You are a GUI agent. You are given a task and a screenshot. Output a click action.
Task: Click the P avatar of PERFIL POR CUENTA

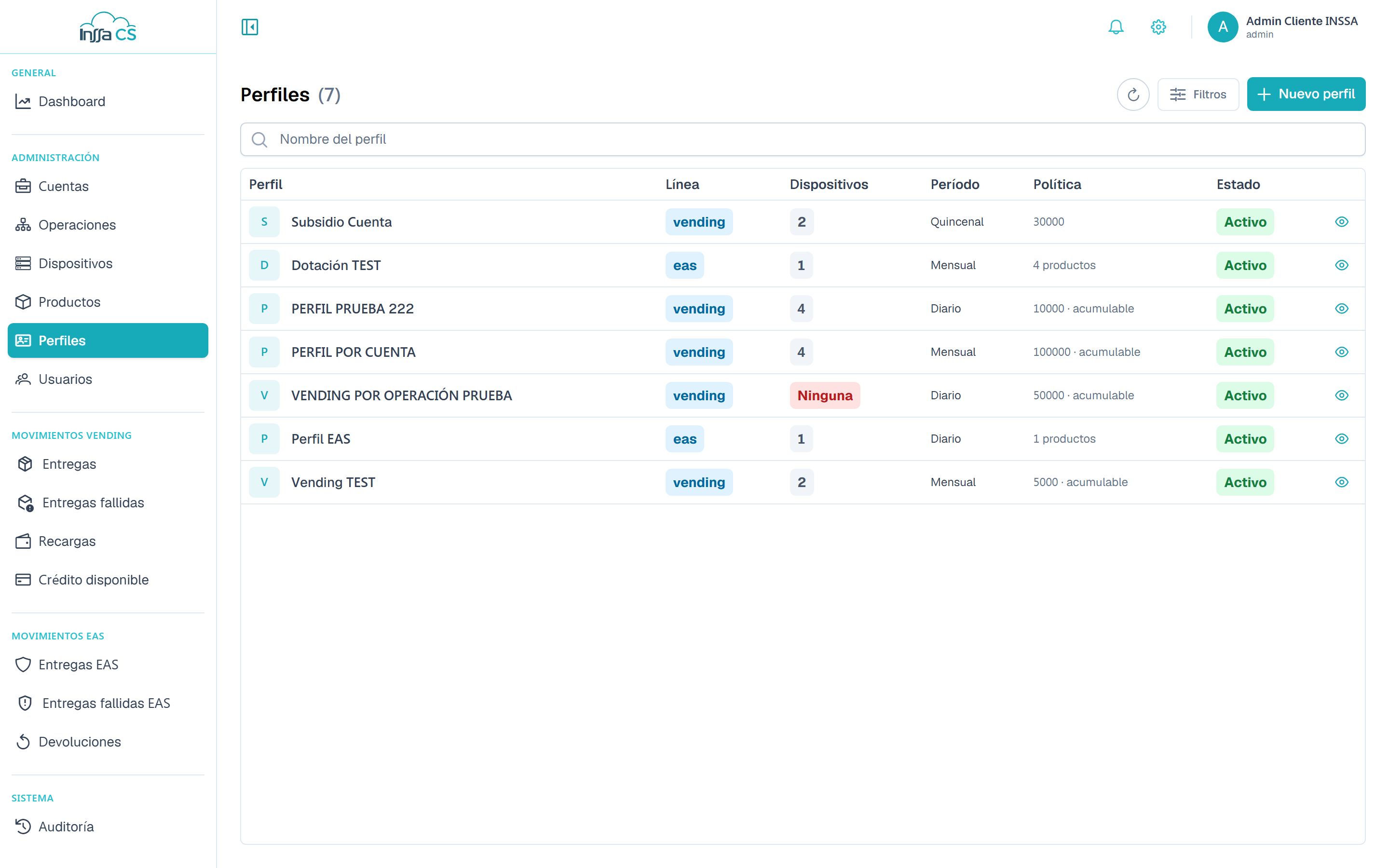click(264, 352)
